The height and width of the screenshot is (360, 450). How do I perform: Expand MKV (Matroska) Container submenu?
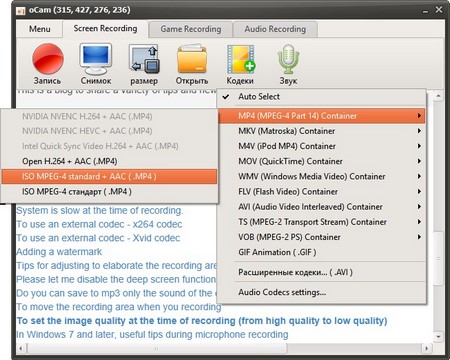pyautogui.click(x=321, y=131)
